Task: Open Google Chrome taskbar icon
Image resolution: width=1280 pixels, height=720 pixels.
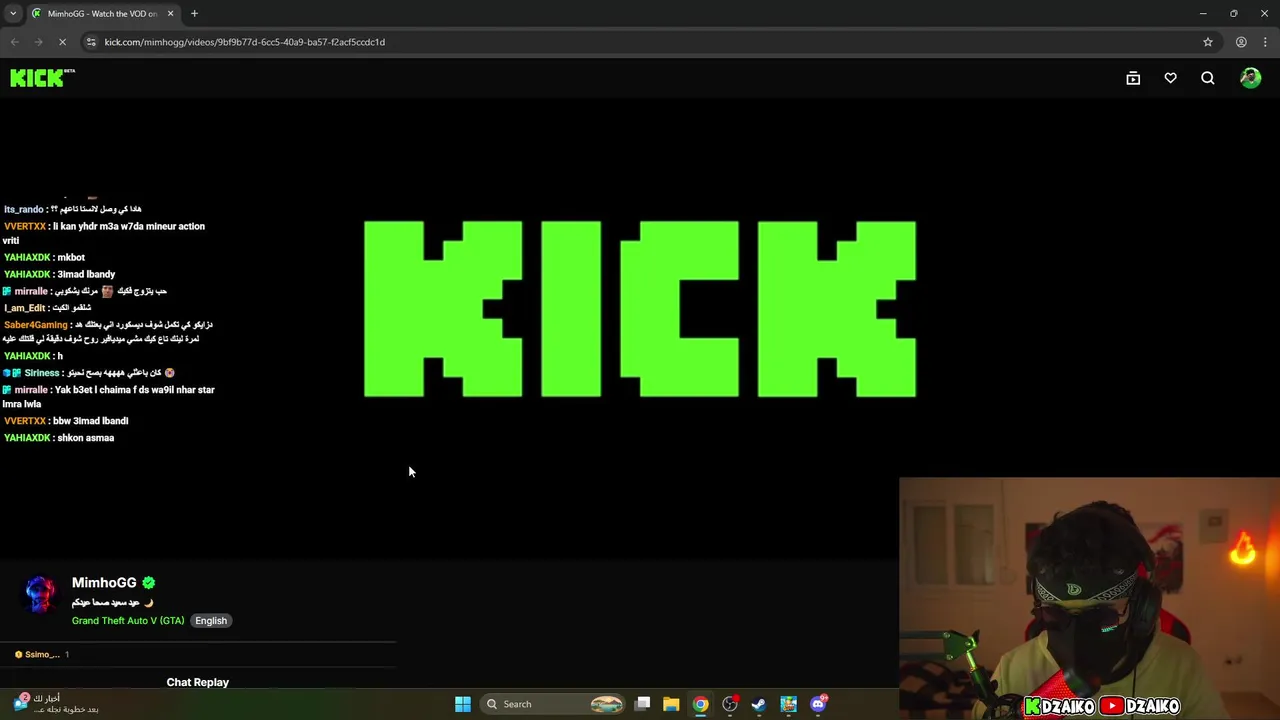Action: click(701, 704)
